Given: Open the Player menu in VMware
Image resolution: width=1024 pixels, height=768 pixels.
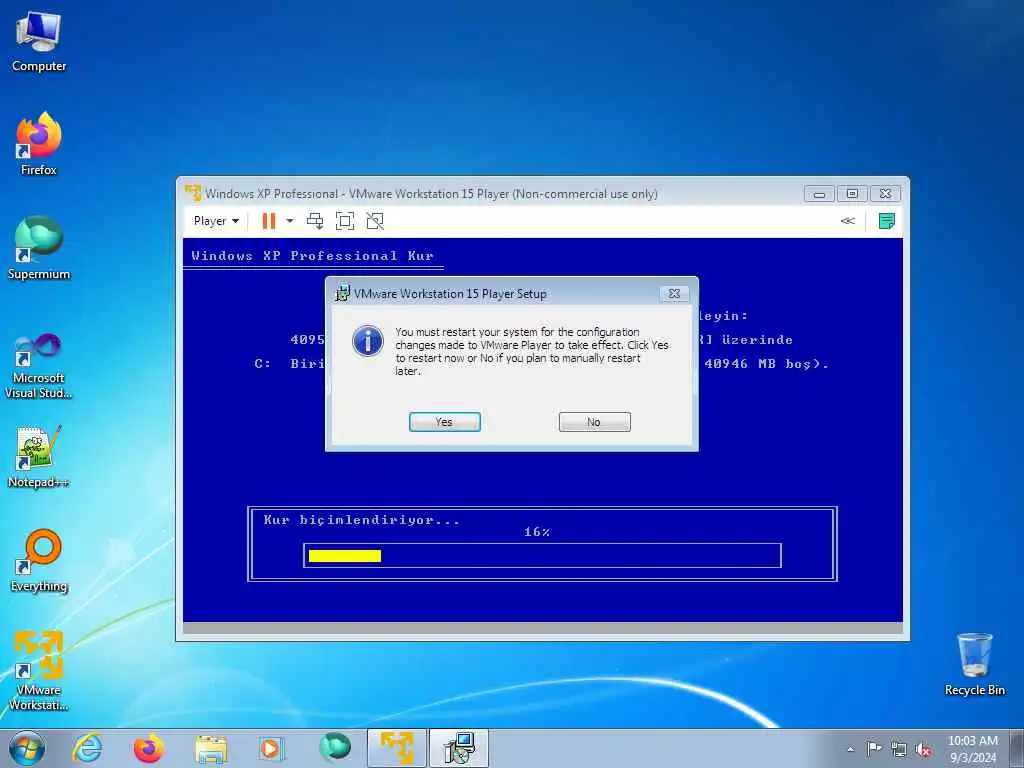Looking at the screenshot, I should click(216, 221).
